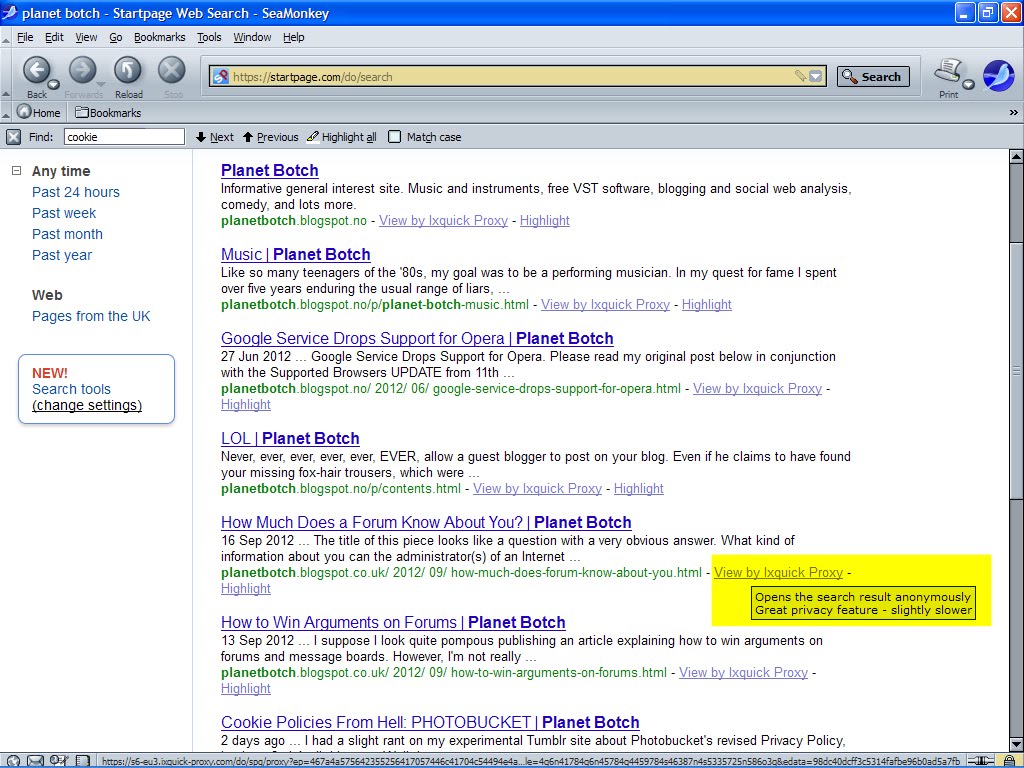The height and width of the screenshot is (768, 1024).
Task: Click the bookmark tag icon in address bar
Action: [801, 76]
